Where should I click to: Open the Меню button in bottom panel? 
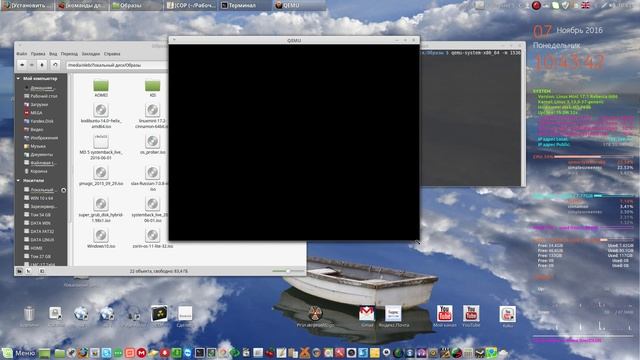(x=19, y=353)
